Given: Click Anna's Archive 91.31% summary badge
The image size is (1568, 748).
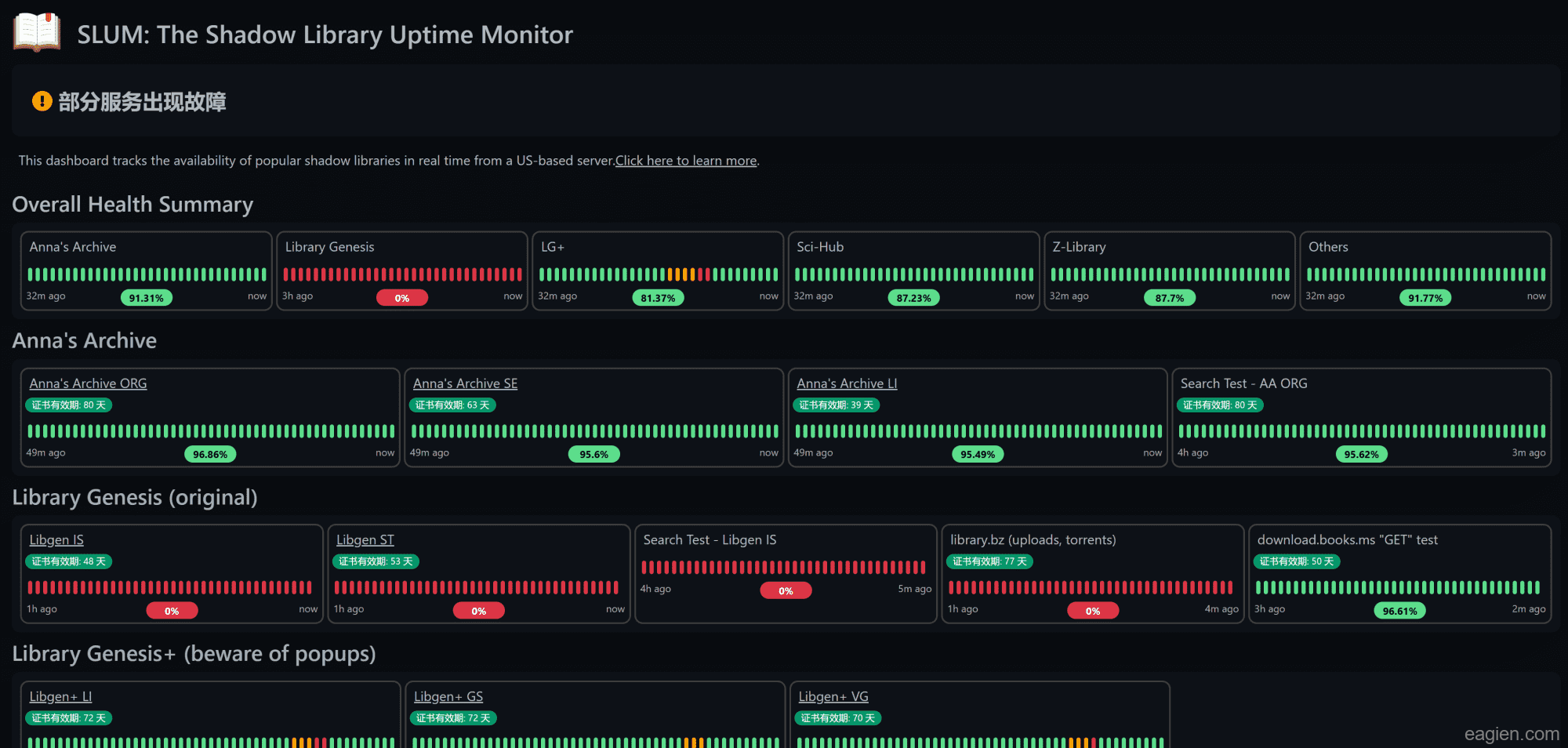Looking at the screenshot, I should pos(146,298).
